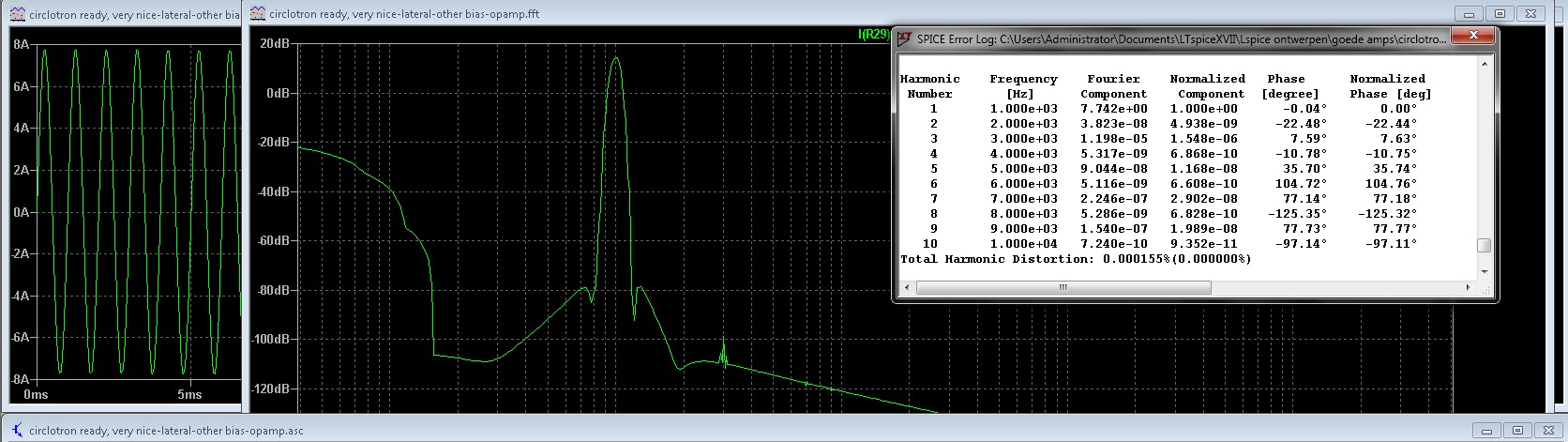Click the Normalized Phase [deg] column header

tap(1391, 86)
